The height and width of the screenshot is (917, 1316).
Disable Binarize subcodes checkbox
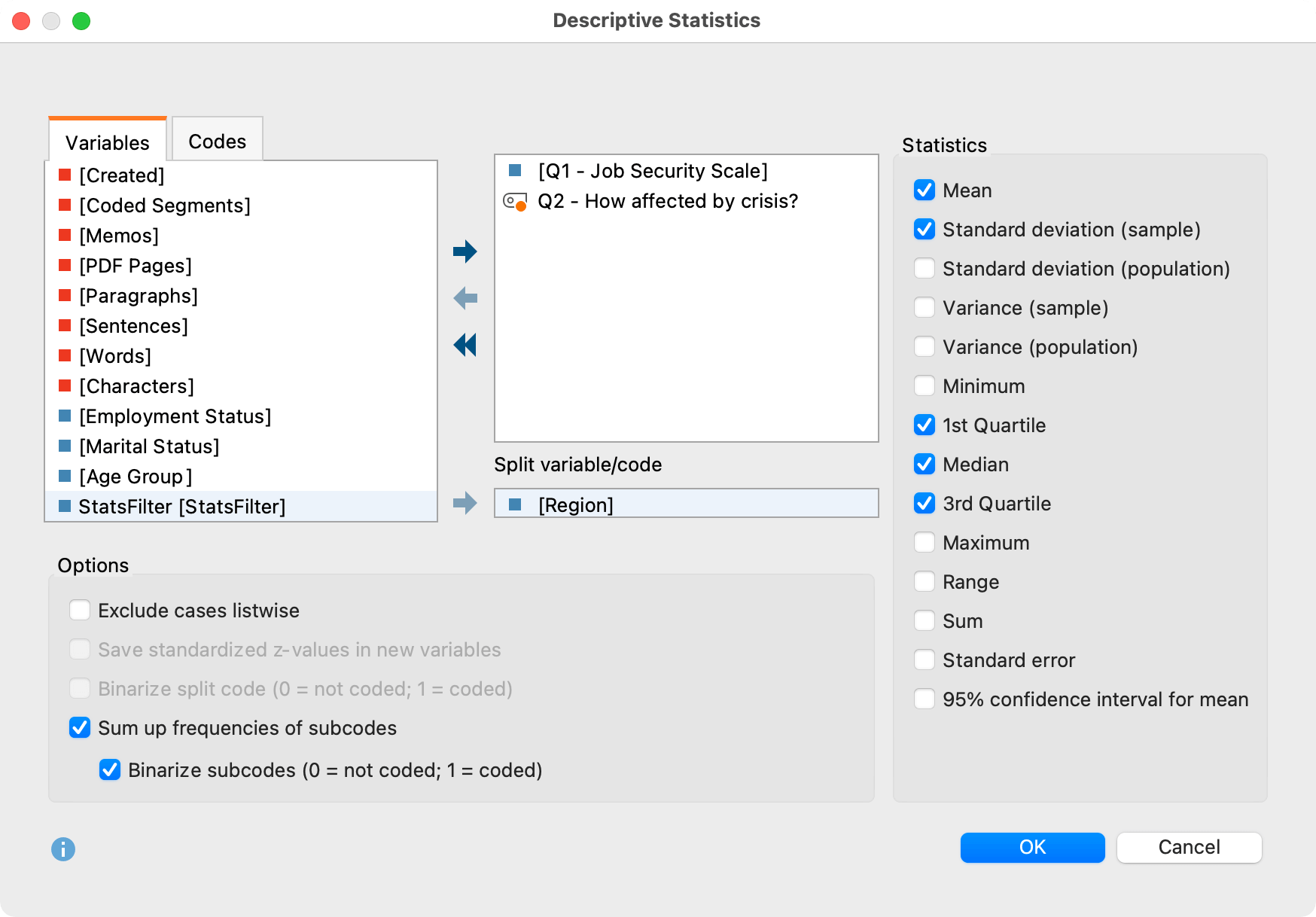point(110,769)
